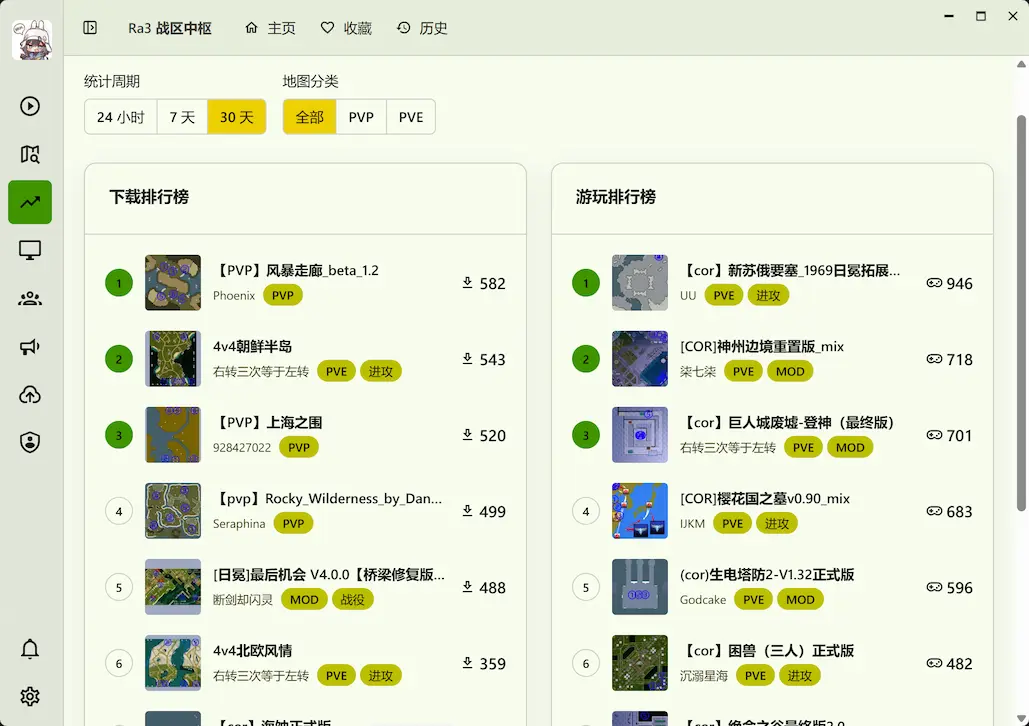Screen dimensions: 1029x726
Task: Open the settings gear icon
Action: (x=30, y=696)
